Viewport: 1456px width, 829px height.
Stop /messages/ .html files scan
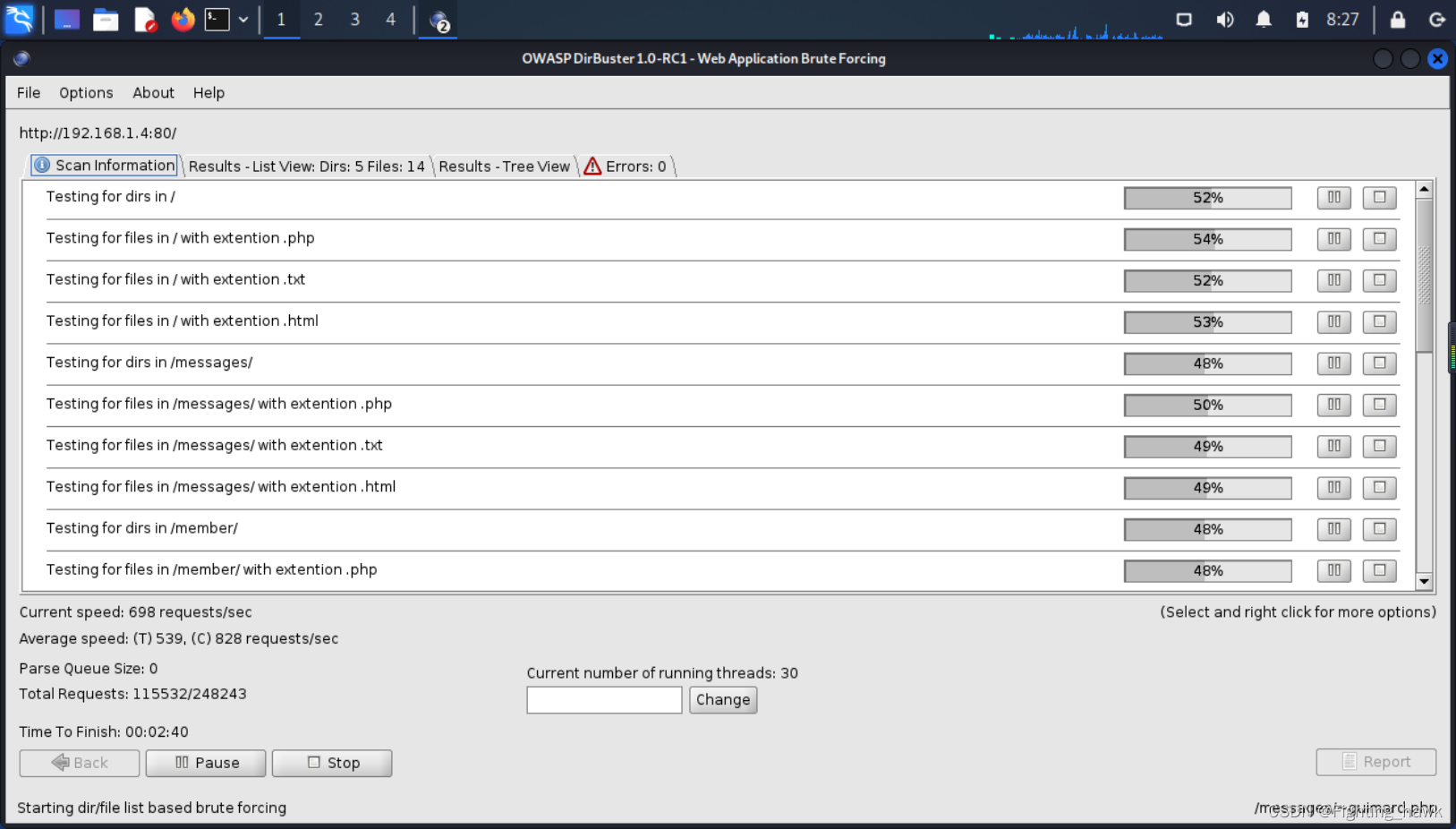tap(1379, 488)
